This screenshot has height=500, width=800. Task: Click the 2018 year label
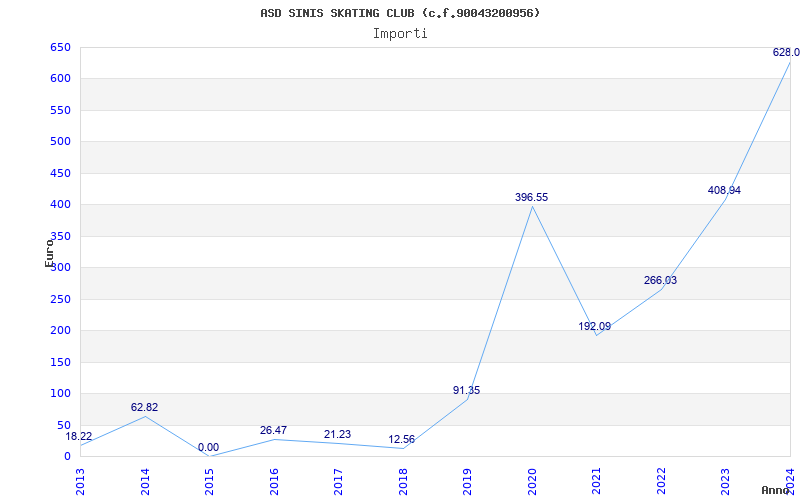coord(403,482)
